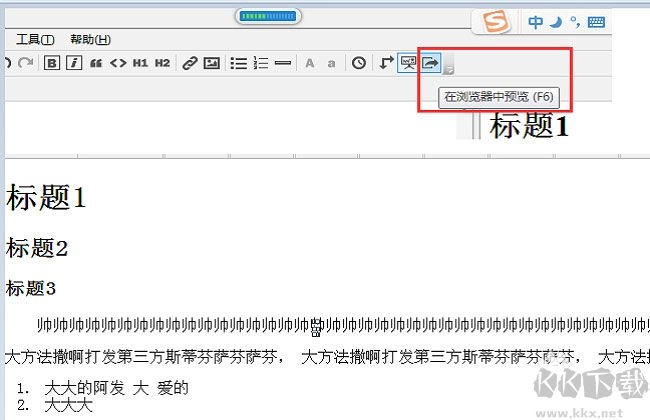Screen dimensions: 650x420
Task: Convert text to lowercase with the a icon
Action: pos(331,64)
